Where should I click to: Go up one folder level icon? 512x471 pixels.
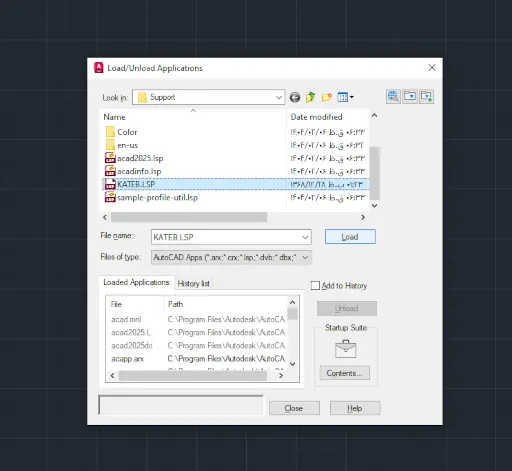point(311,97)
